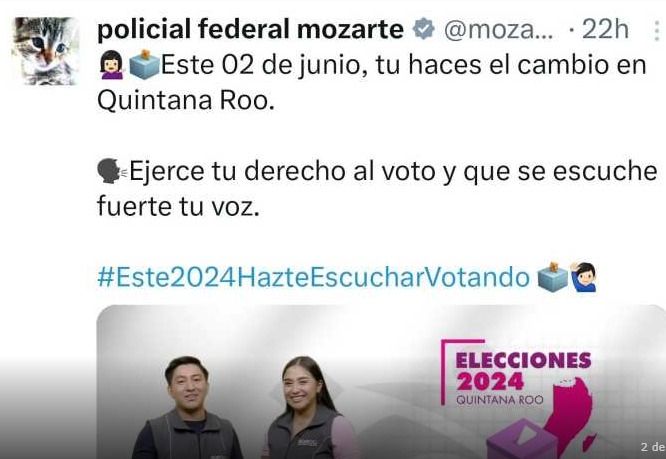
Task: Click the smiling man in the image
Action: (187, 408)
